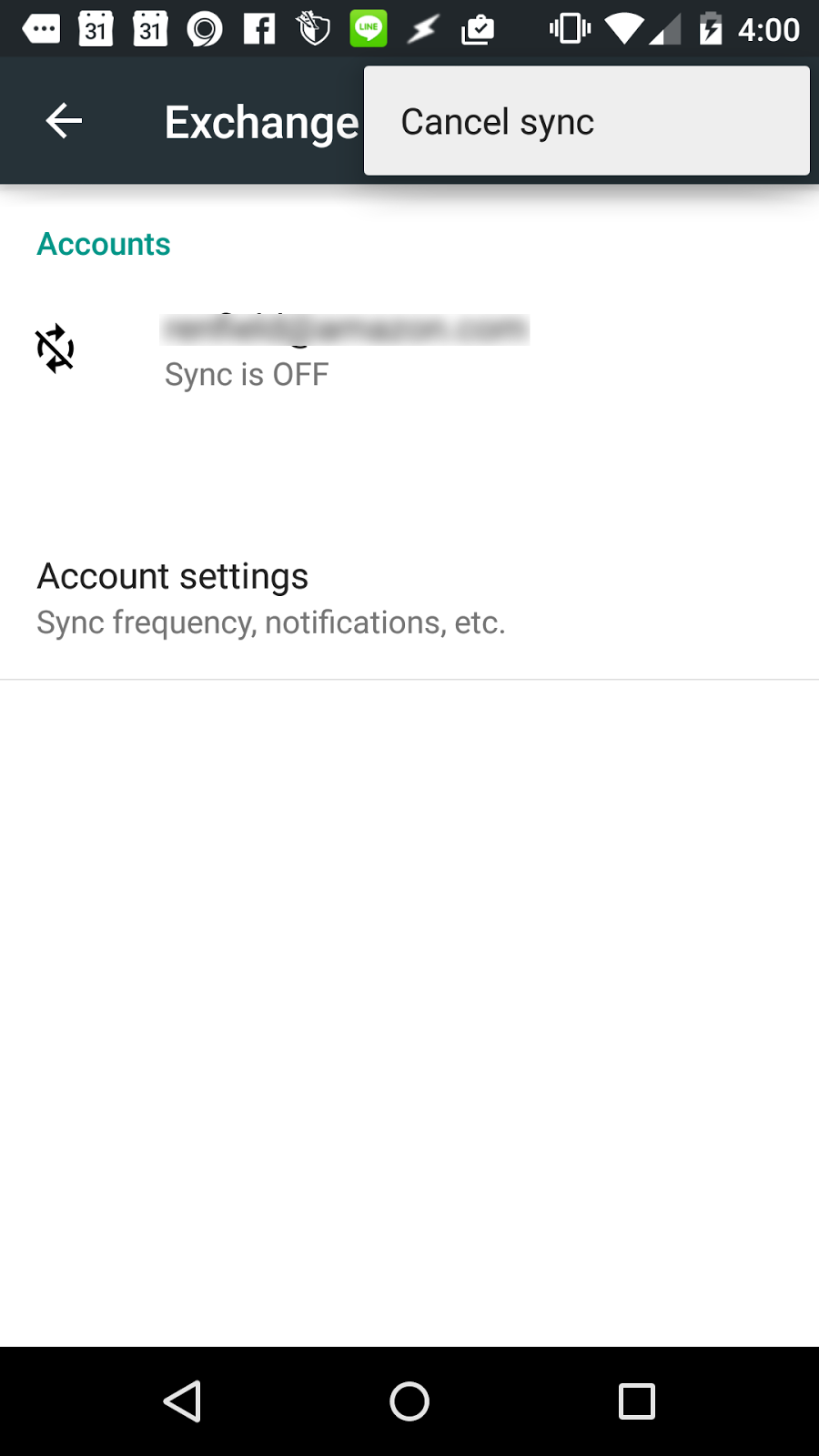819x1456 pixels.
Task: Tap the sync-off icon next to the account
Action: click(56, 349)
